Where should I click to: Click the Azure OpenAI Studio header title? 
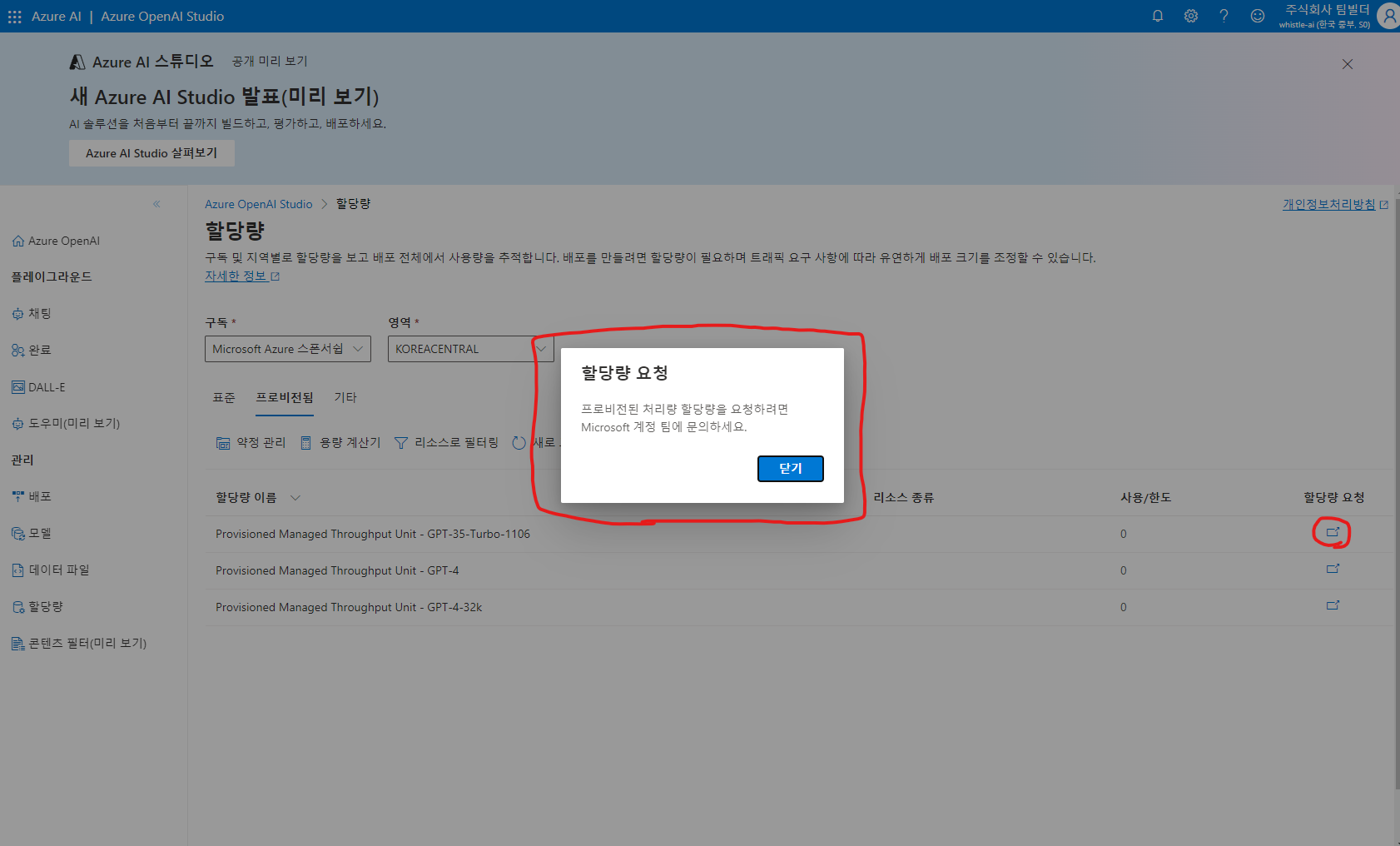tap(162, 17)
